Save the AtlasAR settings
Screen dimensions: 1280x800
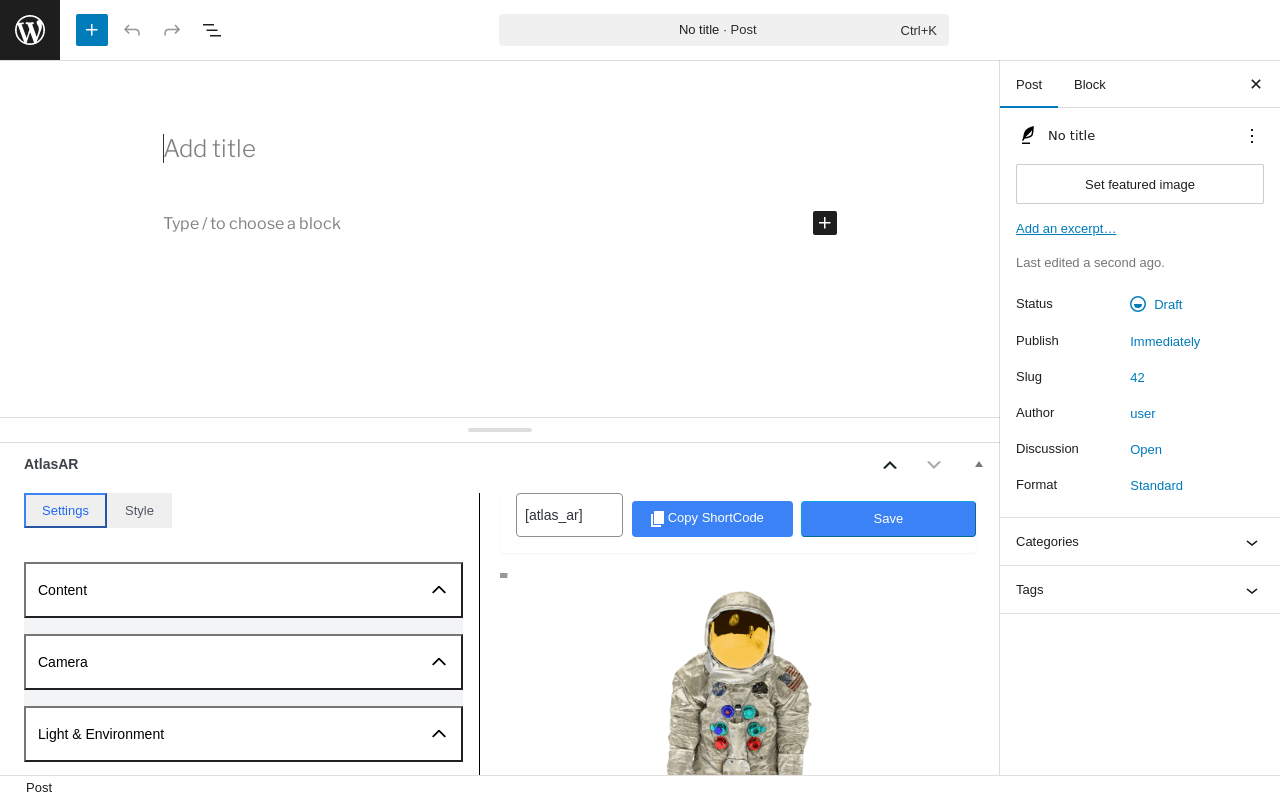pyautogui.click(x=888, y=518)
